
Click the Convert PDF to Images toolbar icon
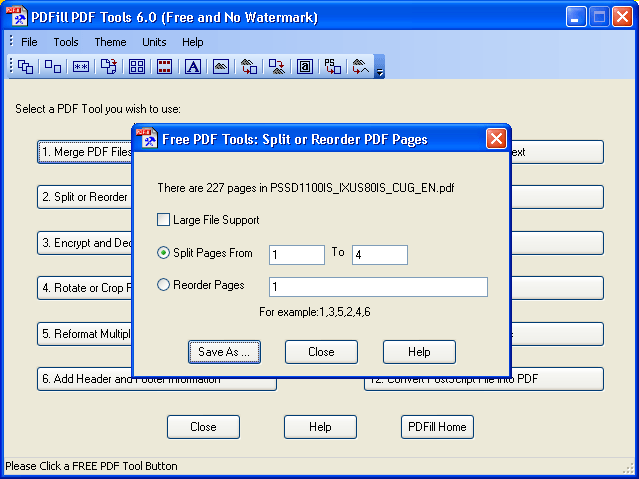click(x=277, y=66)
